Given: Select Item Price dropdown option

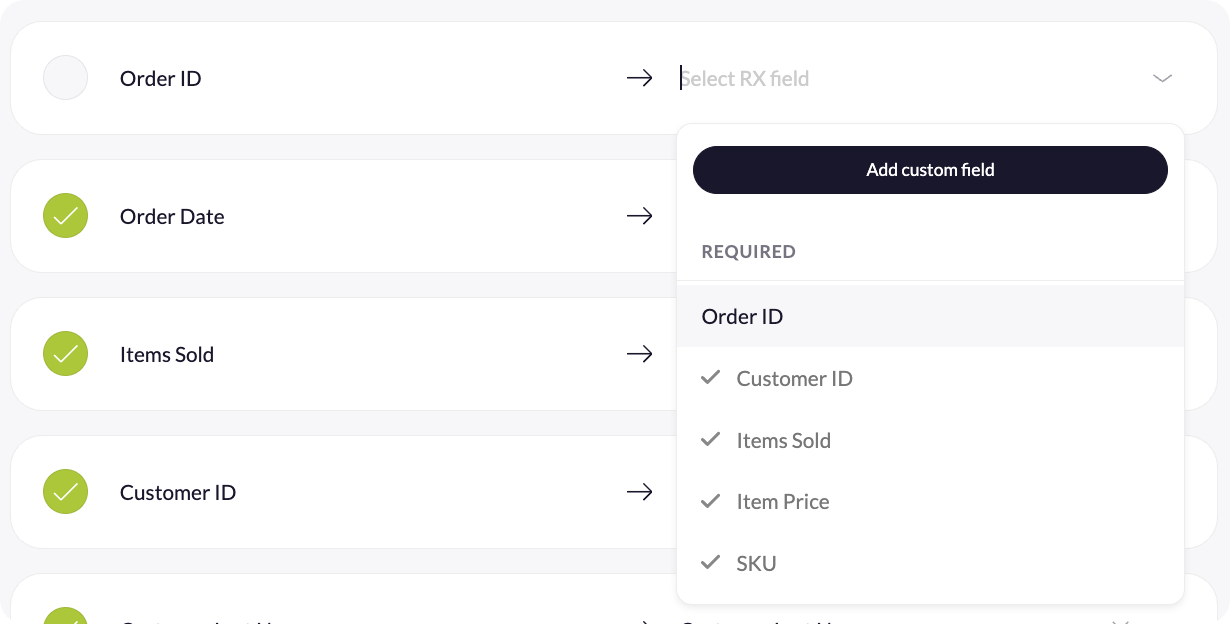Looking at the screenshot, I should [x=782, y=502].
